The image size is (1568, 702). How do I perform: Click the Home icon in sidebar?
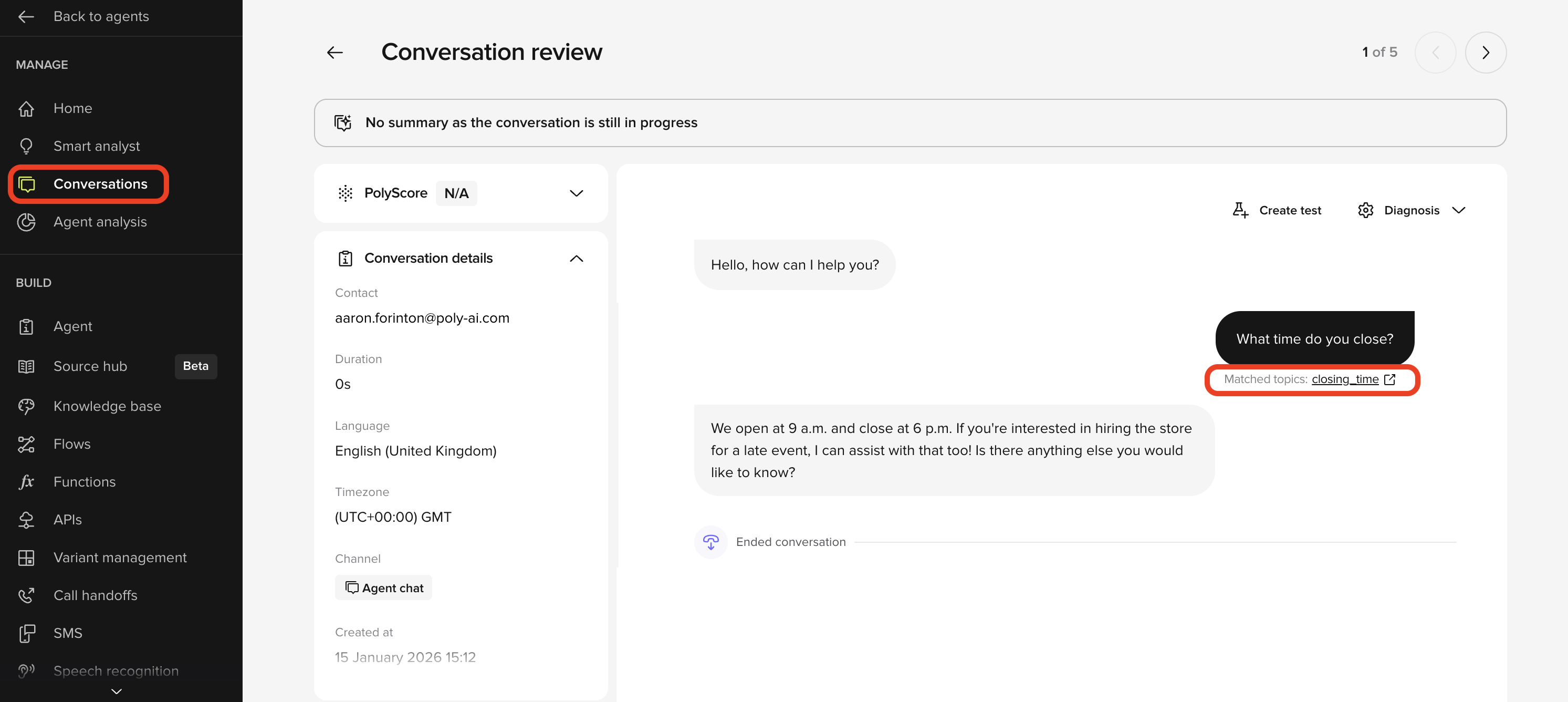point(26,108)
